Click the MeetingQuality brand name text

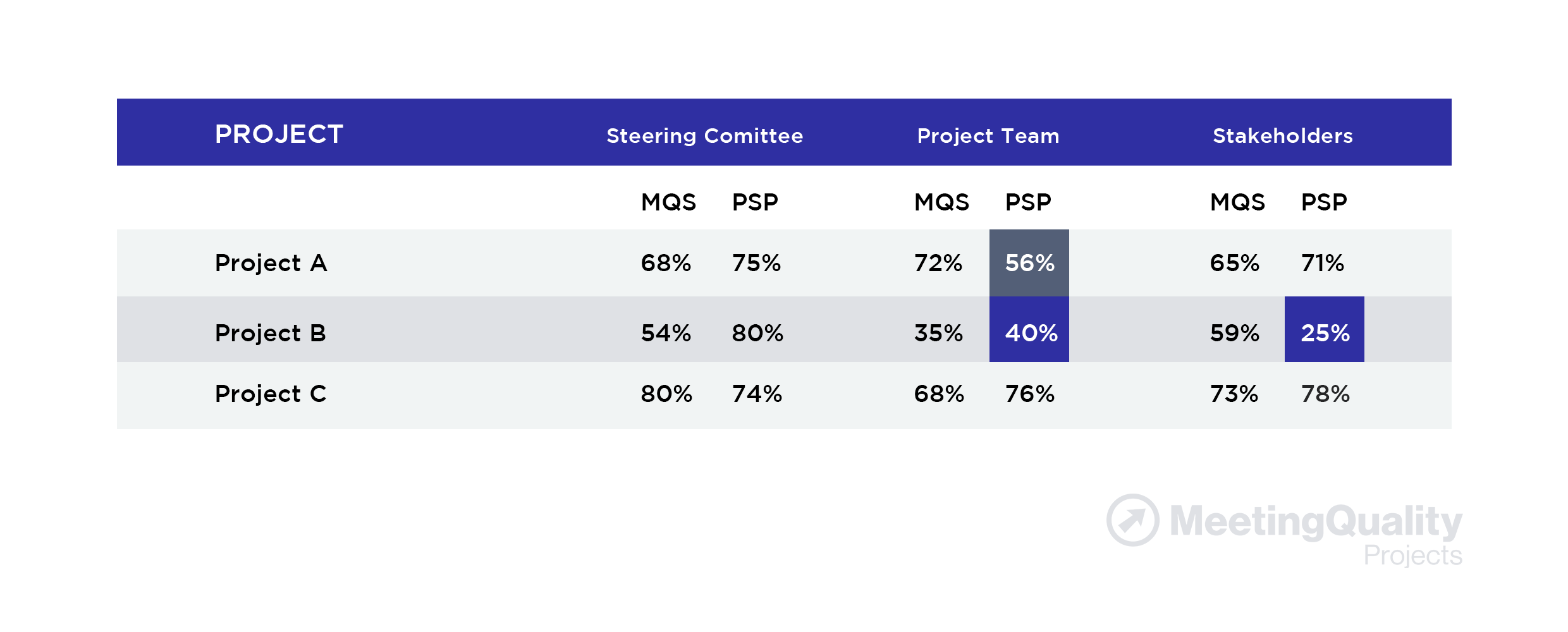click(1316, 521)
